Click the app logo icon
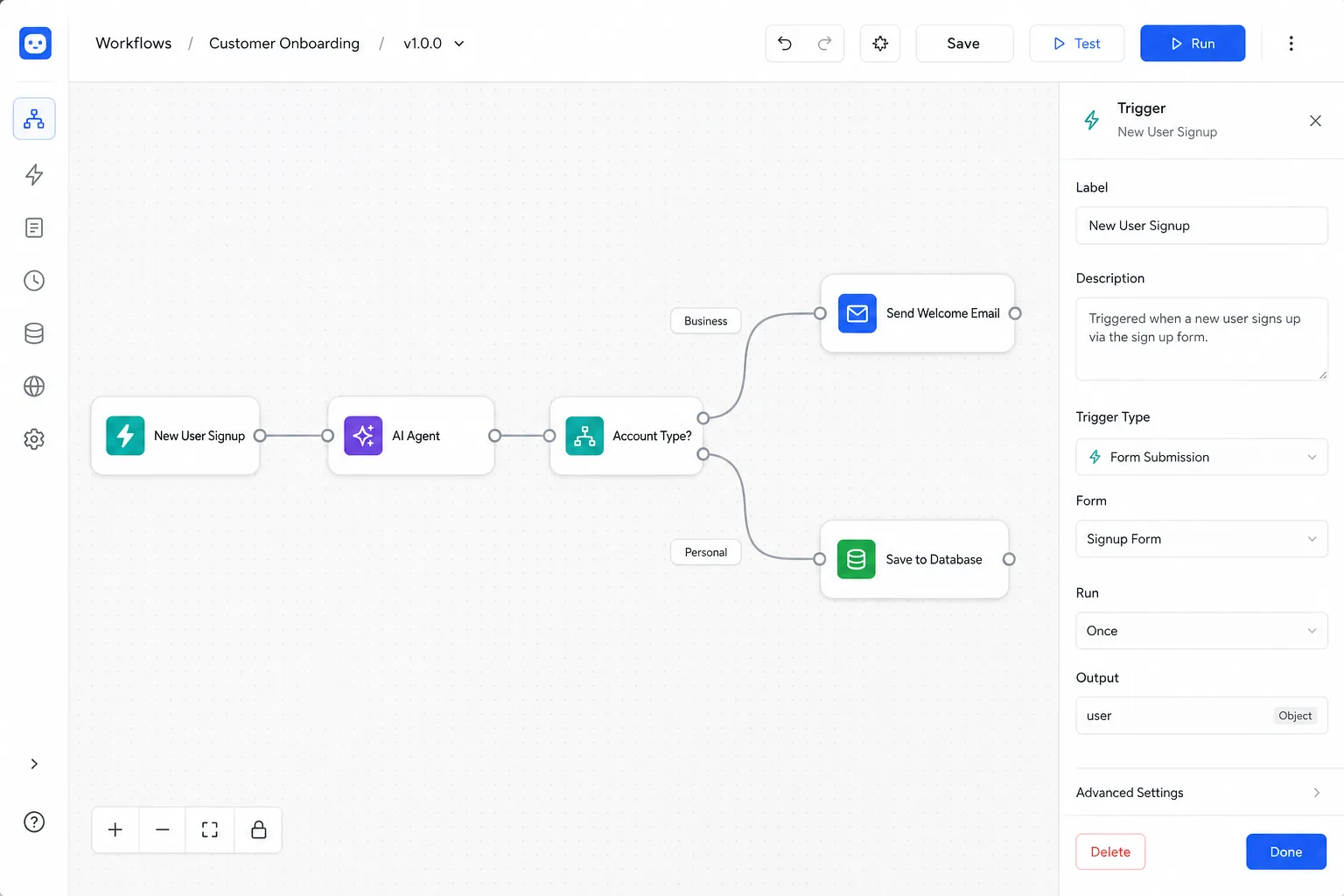The height and width of the screenshot is (896, 1344). 35,43
